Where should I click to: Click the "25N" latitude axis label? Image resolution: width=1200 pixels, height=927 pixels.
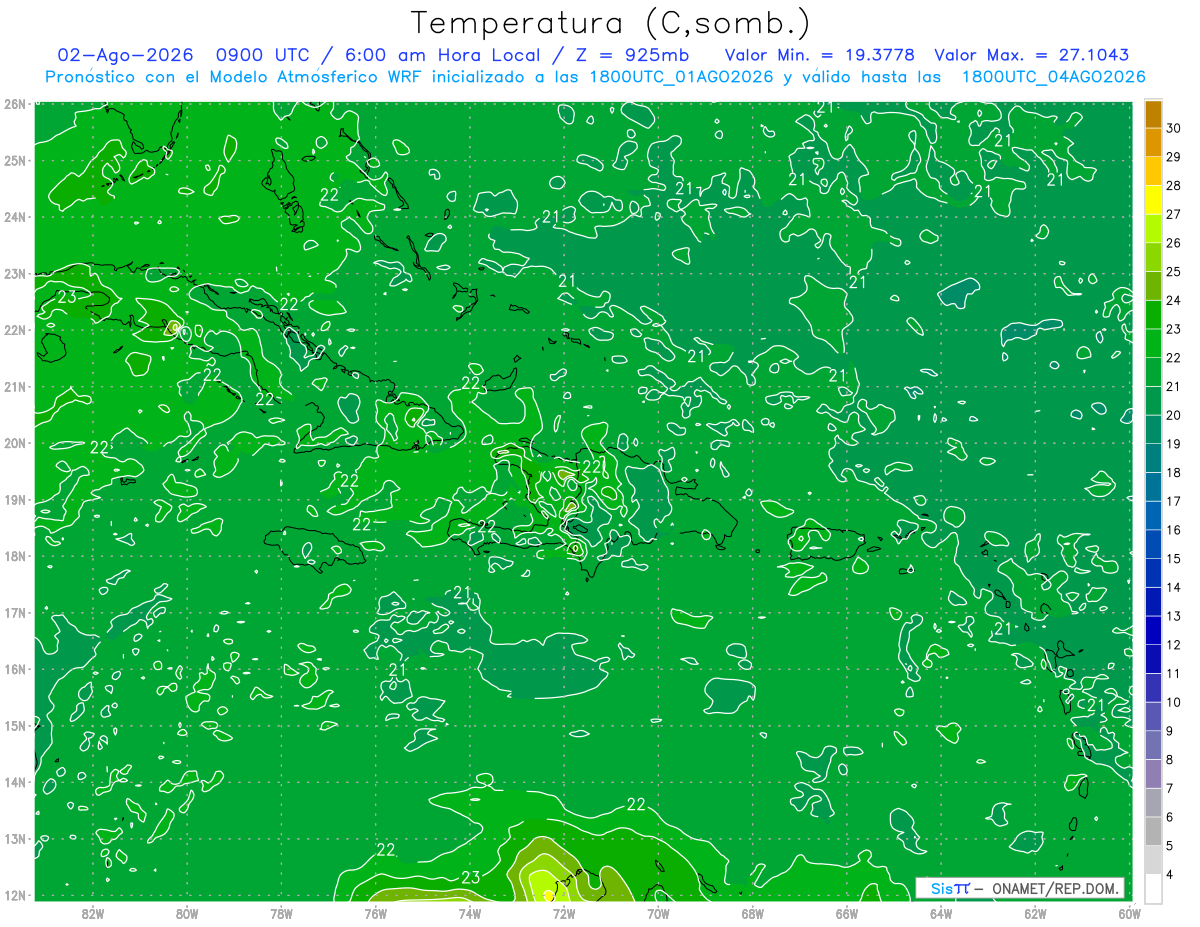click(x=15, y=160)
